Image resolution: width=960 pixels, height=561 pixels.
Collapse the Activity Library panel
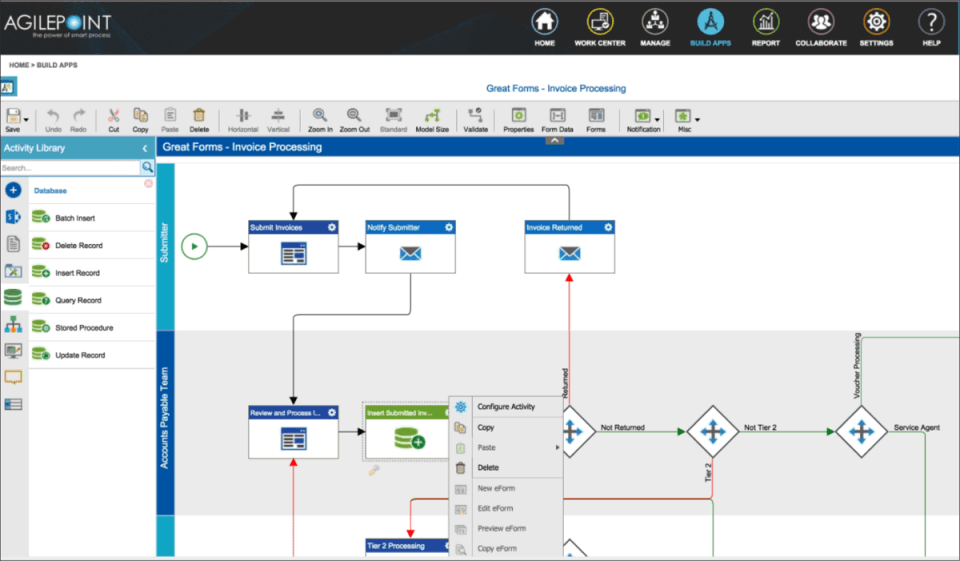coord(144,148)
